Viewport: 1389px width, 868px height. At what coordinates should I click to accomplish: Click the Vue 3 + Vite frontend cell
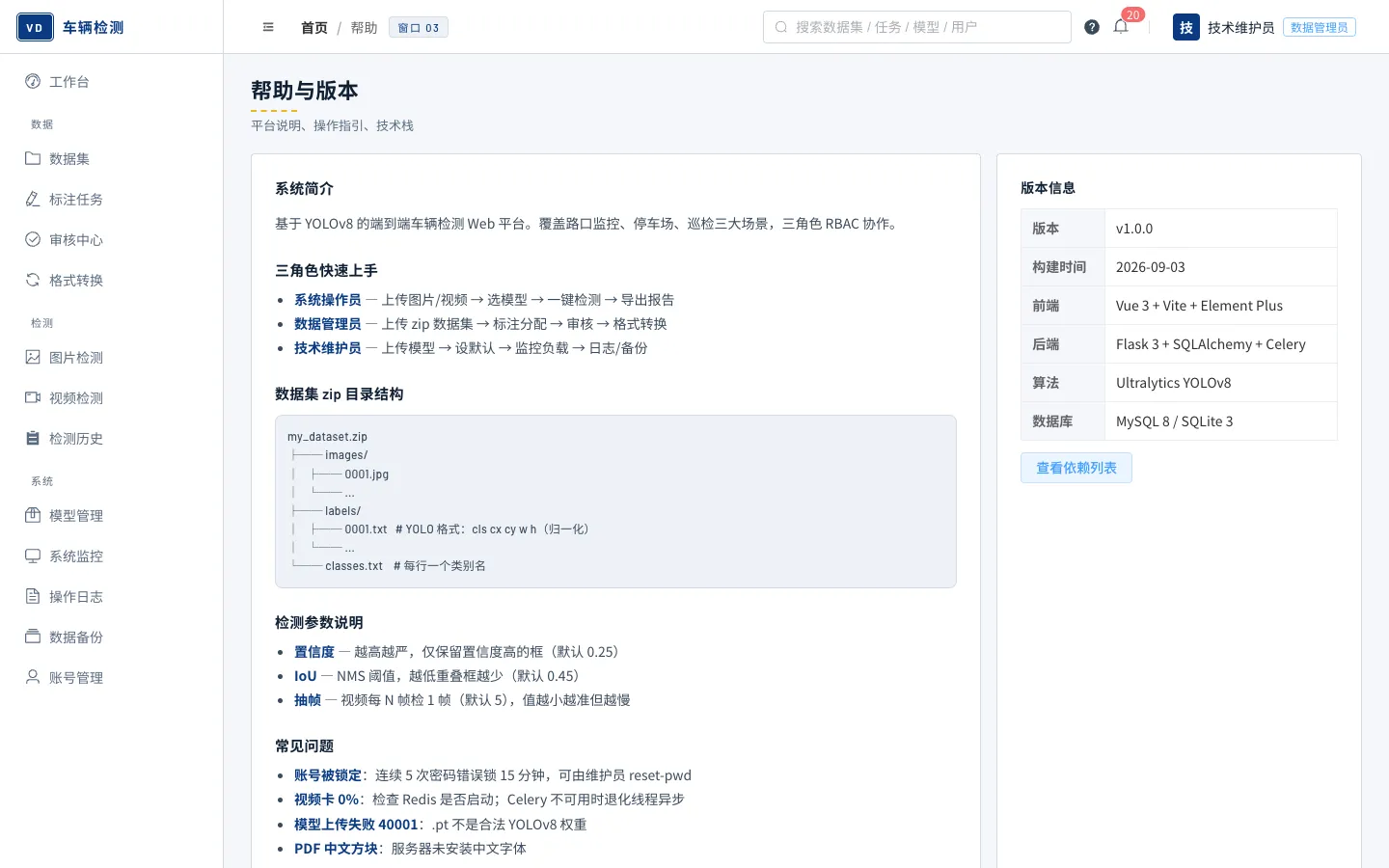click(x=1221, y=306)
